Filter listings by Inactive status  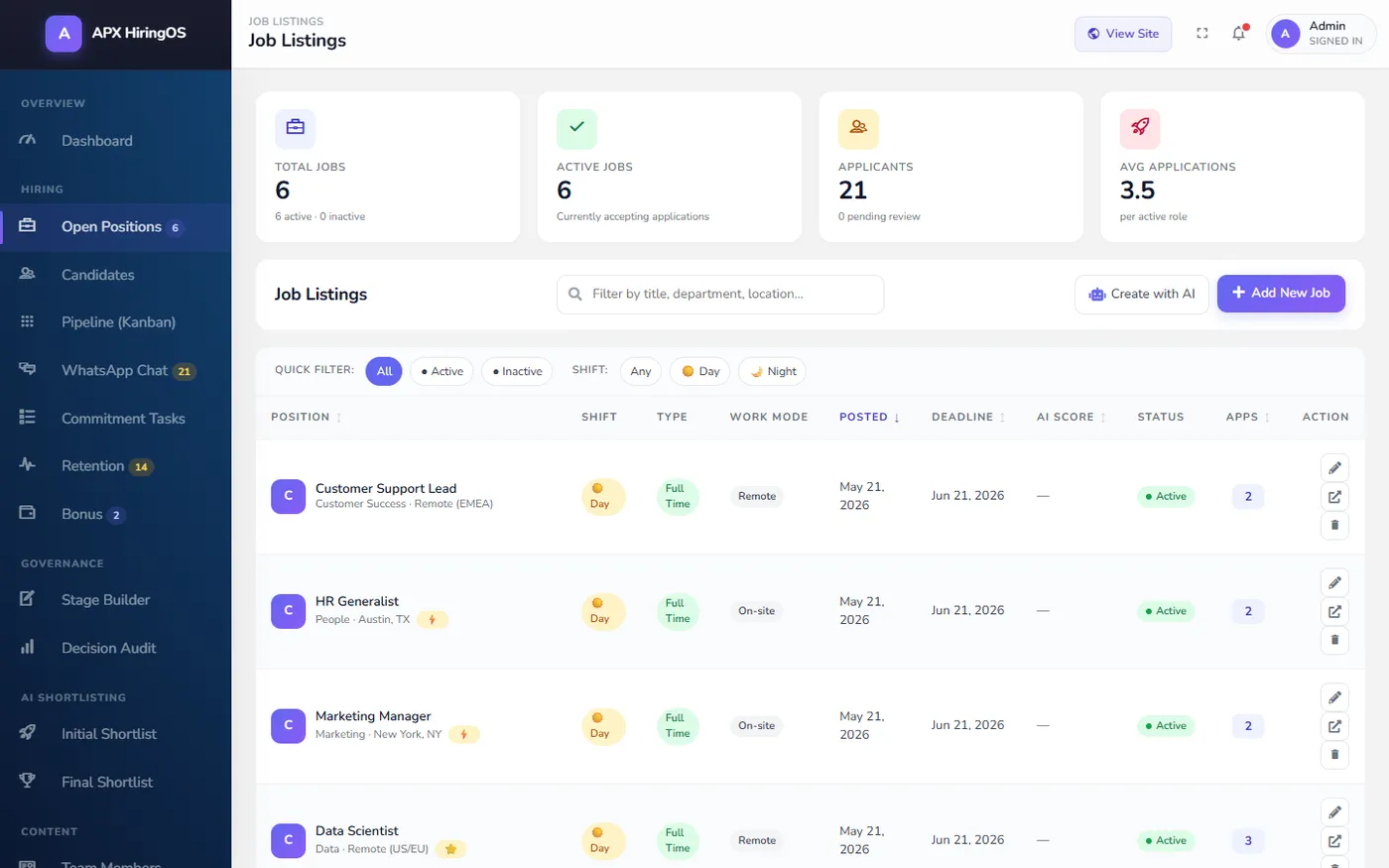517,371
